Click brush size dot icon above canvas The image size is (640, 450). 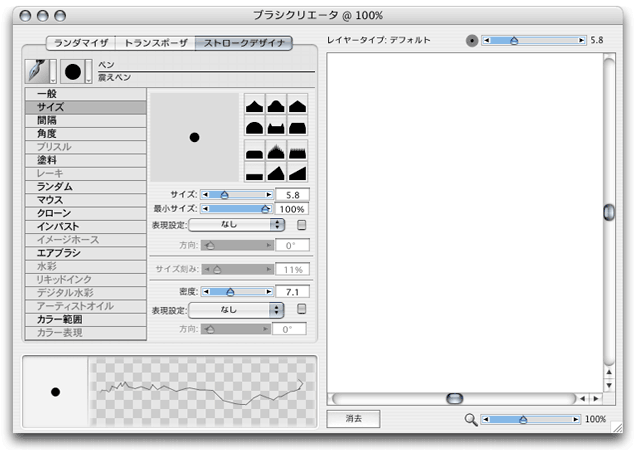[472, 40]
